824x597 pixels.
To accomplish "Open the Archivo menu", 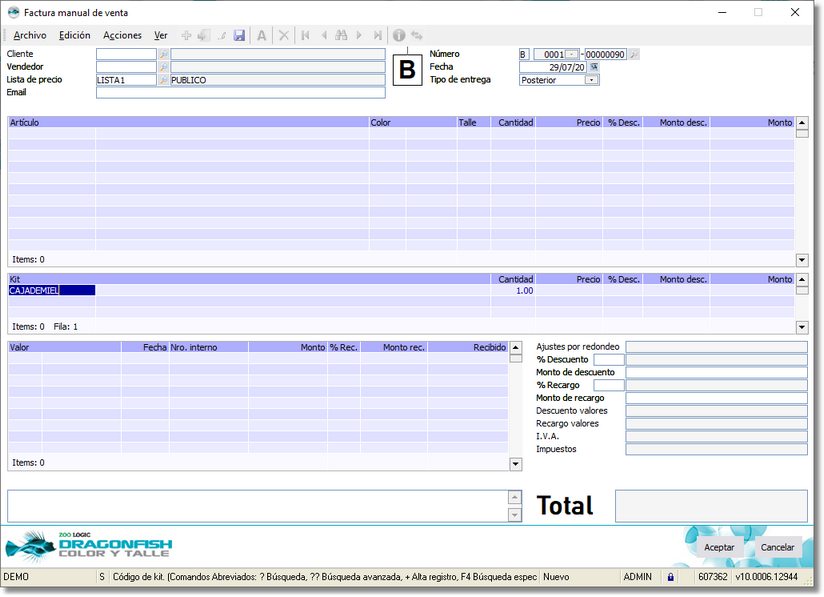I will (x=30, y=35).
